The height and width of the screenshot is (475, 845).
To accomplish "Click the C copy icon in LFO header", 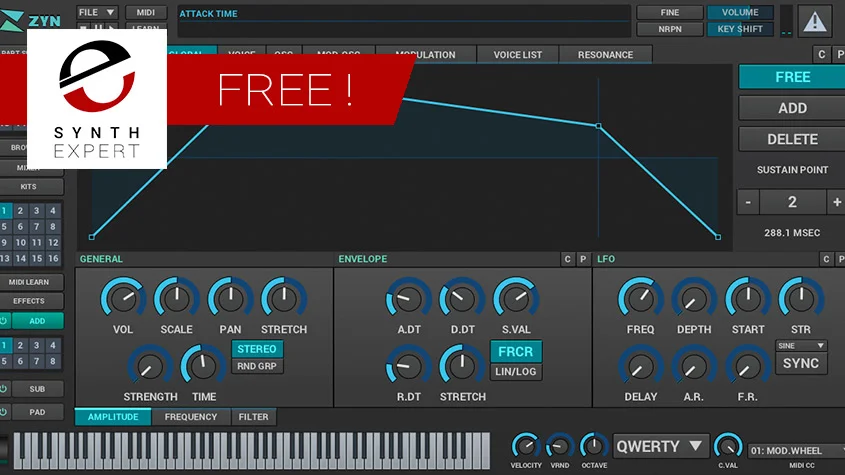I will point(826,259).
